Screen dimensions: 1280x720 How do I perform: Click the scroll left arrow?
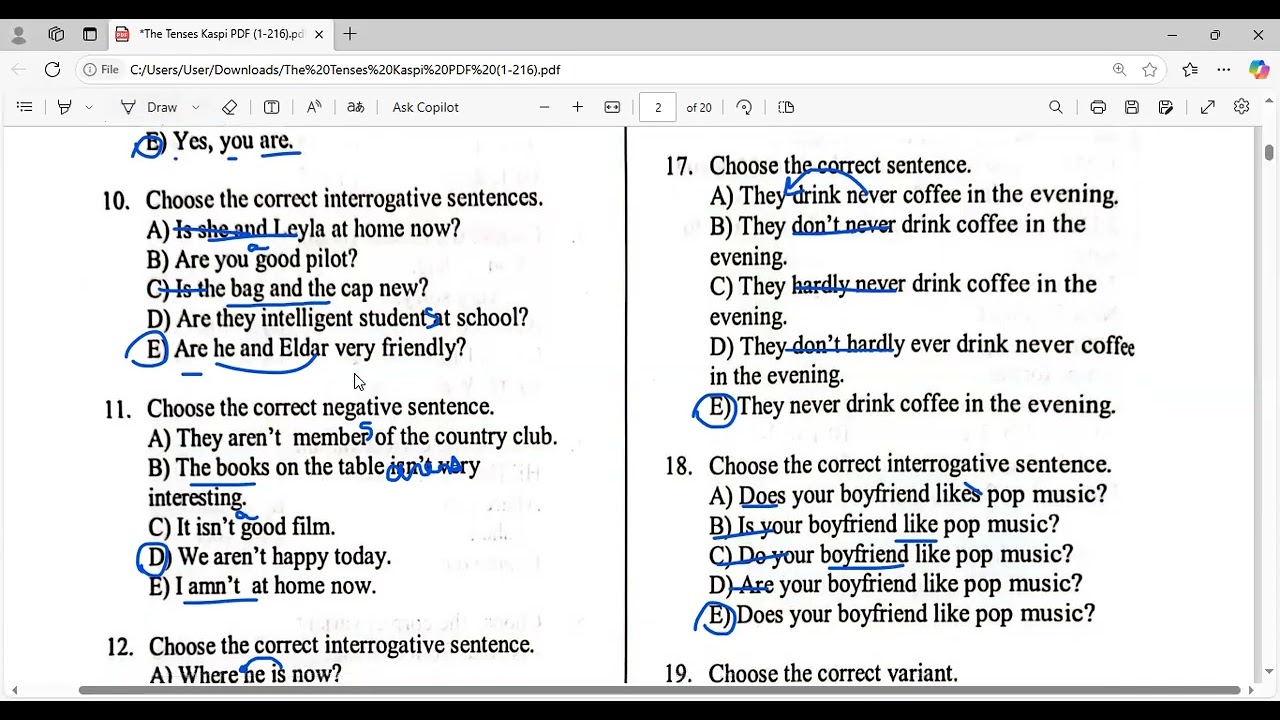point(14,690)
